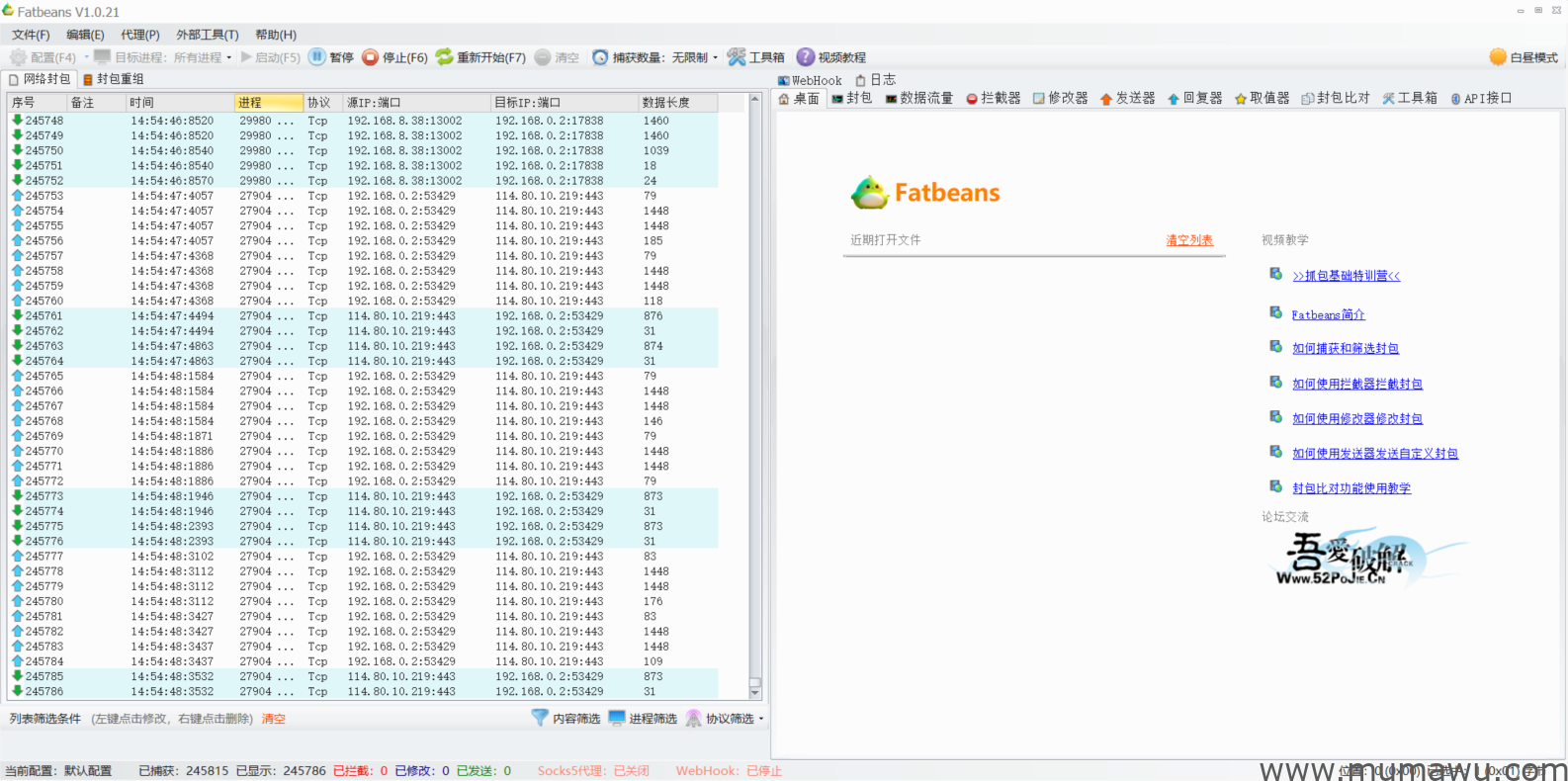Open the Fatbeans简介 link
The height and width of the screenshot is (781, 1568).
coord(1328,314)
